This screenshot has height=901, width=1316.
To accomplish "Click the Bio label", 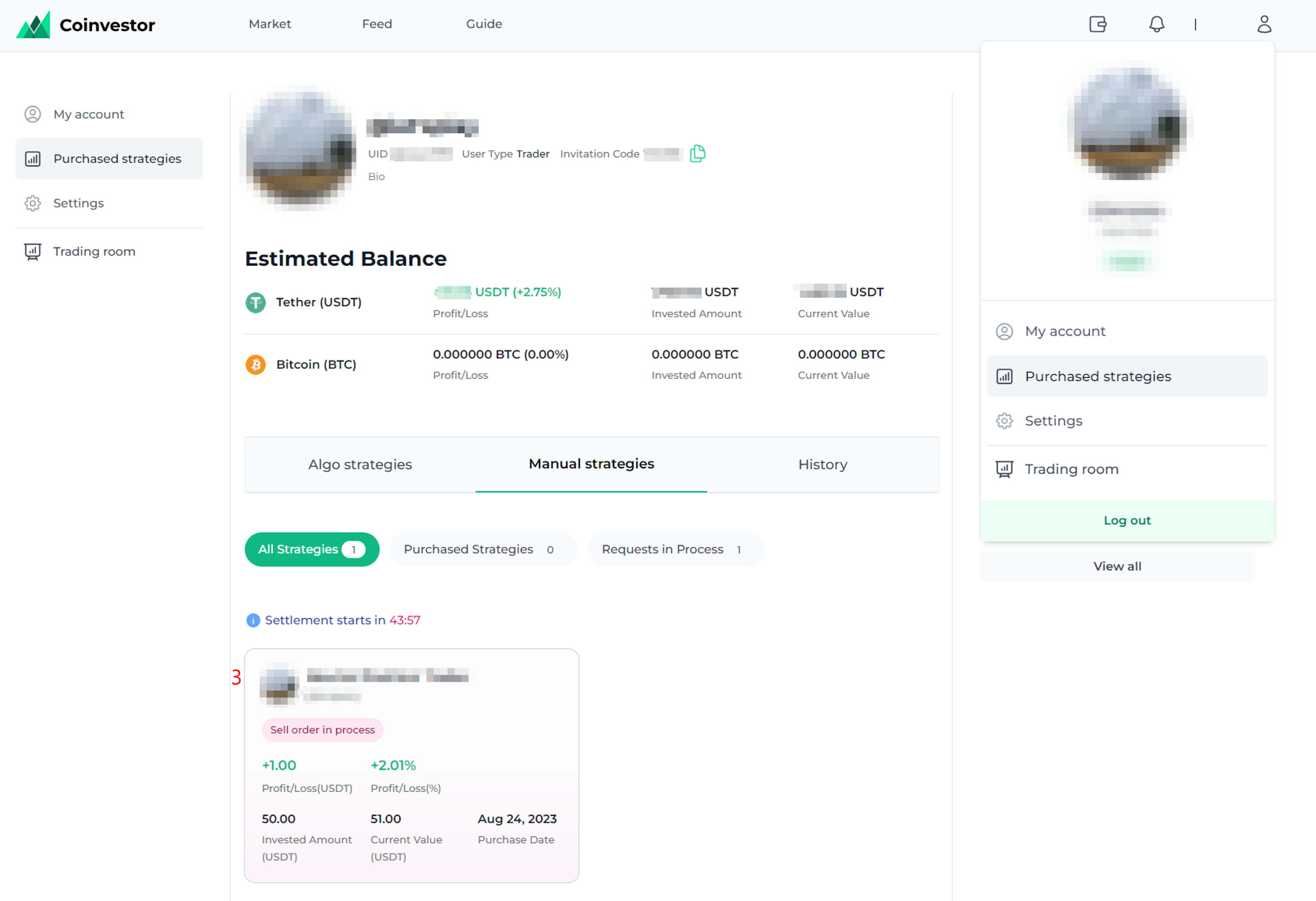I will click(376, 177).
